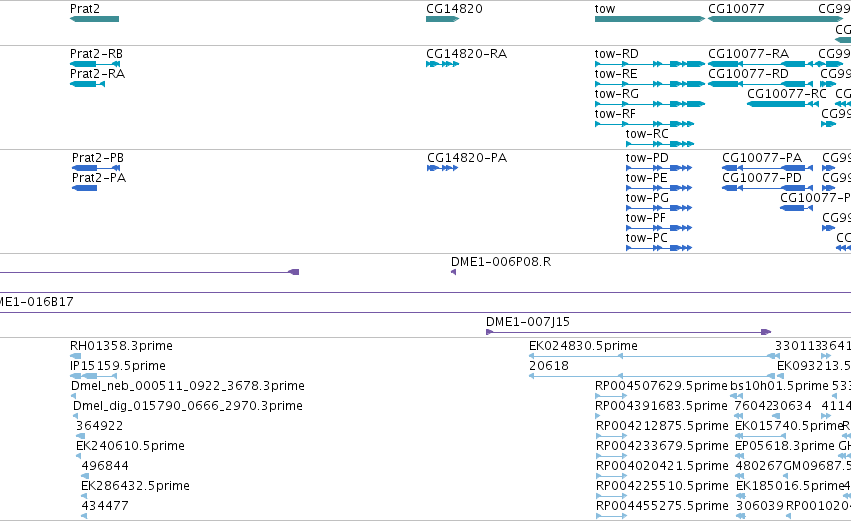This screenshot has height=521, width=851.
Task: Click EST 364922
Action: (80, 437)
